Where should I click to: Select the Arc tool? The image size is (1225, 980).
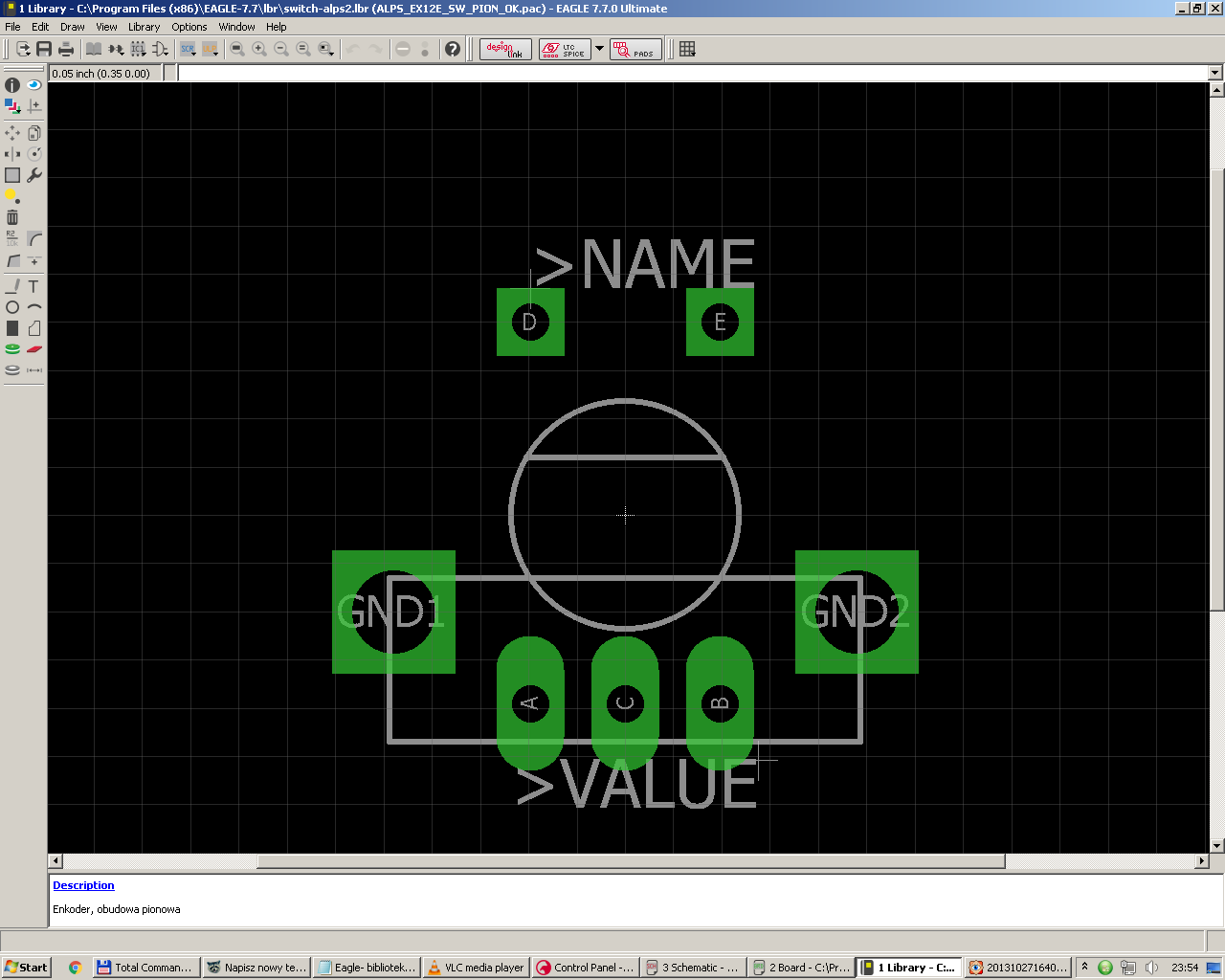click(x=34, y=307)
